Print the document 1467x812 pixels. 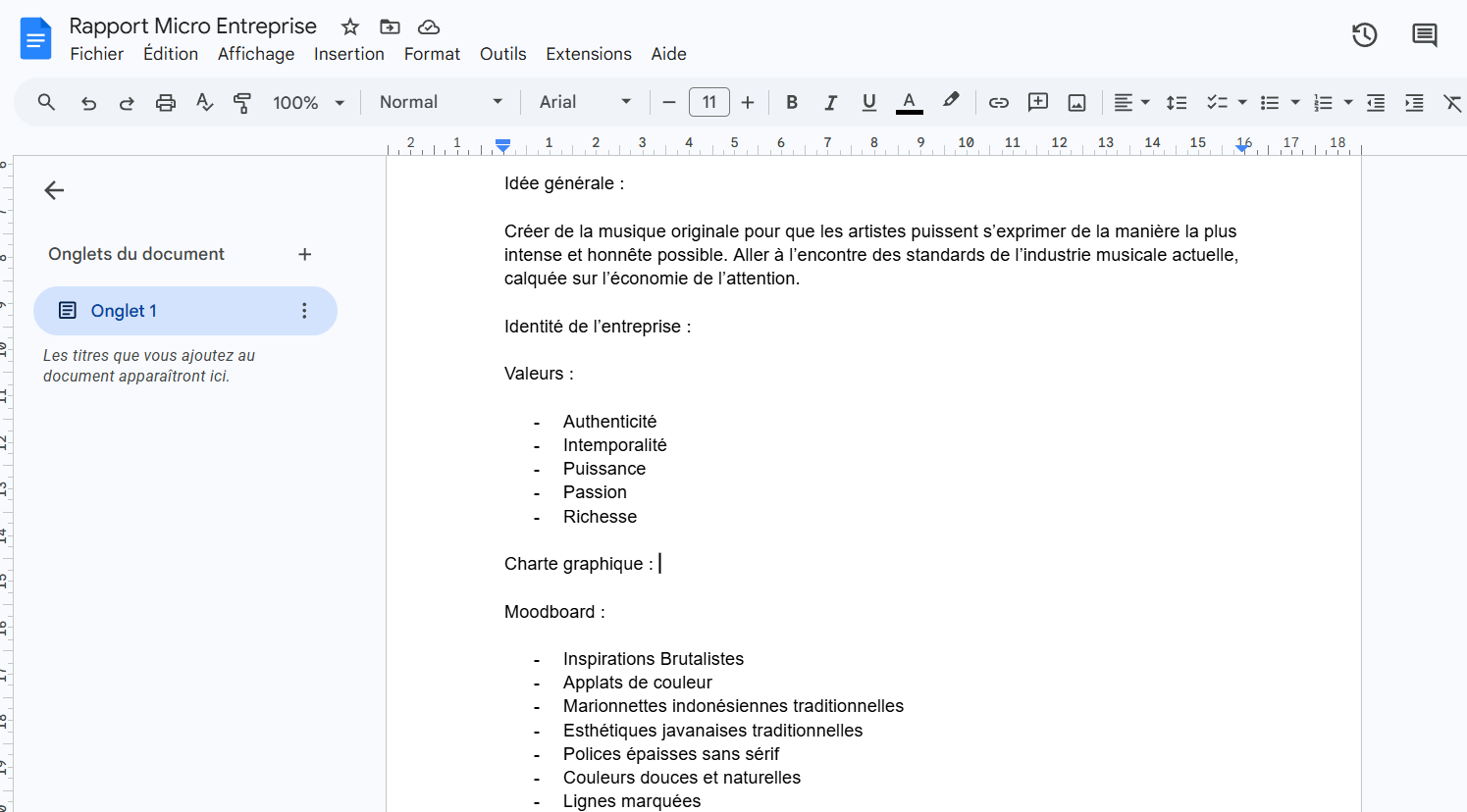point(166,102)
